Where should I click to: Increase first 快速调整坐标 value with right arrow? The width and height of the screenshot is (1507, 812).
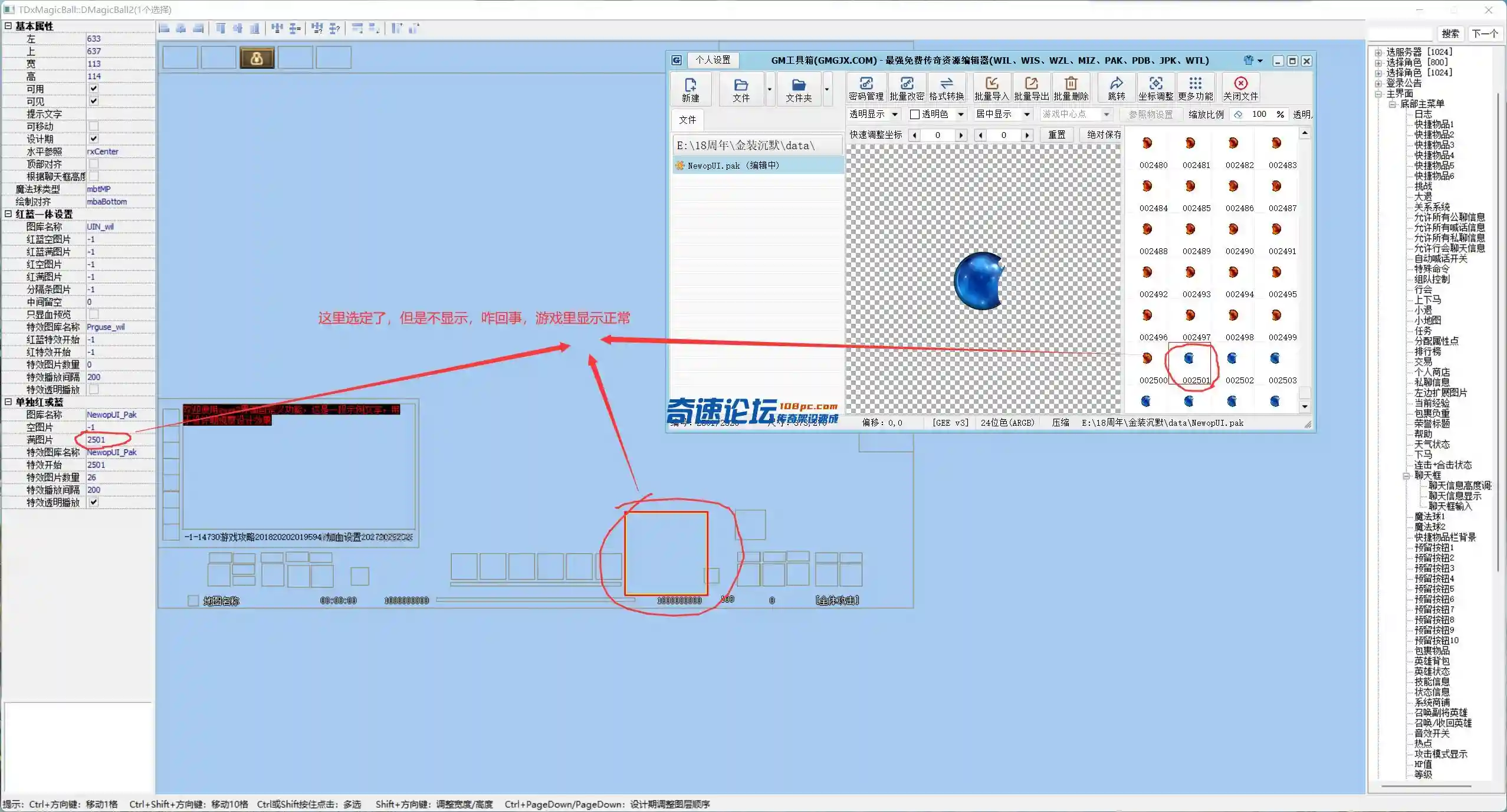(x=961, y=135)
